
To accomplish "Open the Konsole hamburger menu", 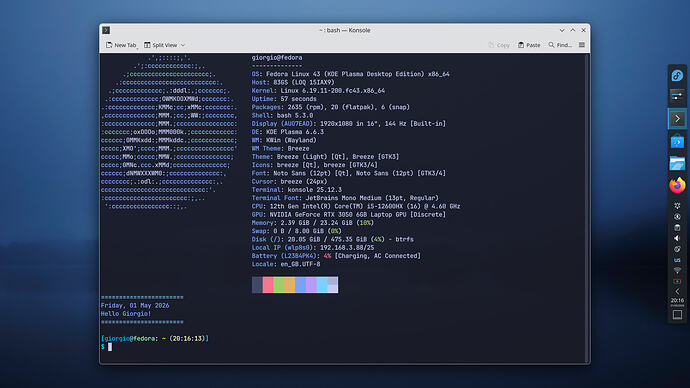I will click(582, 45).
